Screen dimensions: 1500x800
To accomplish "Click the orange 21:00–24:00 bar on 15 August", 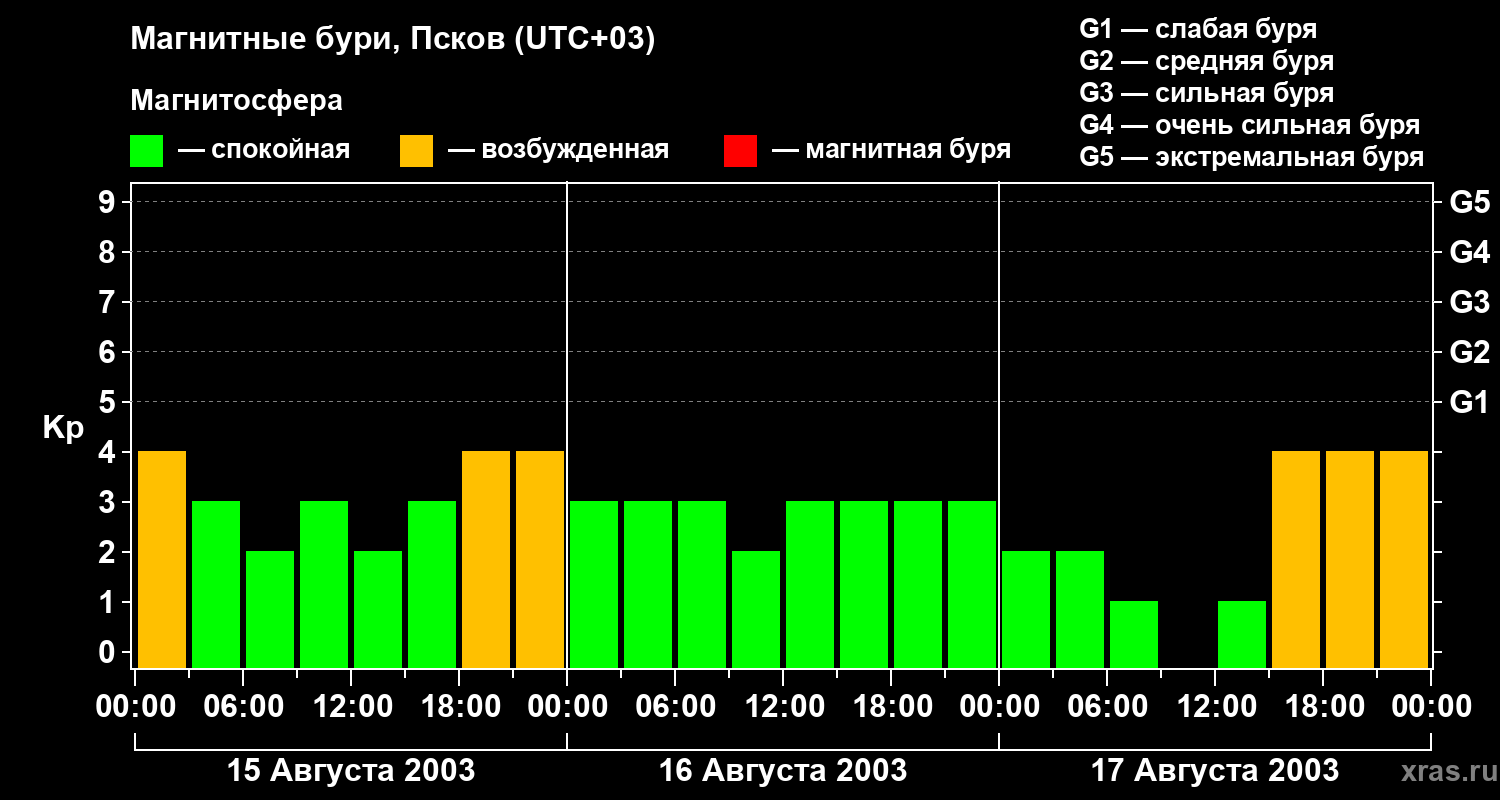I will tap(540, 559).
